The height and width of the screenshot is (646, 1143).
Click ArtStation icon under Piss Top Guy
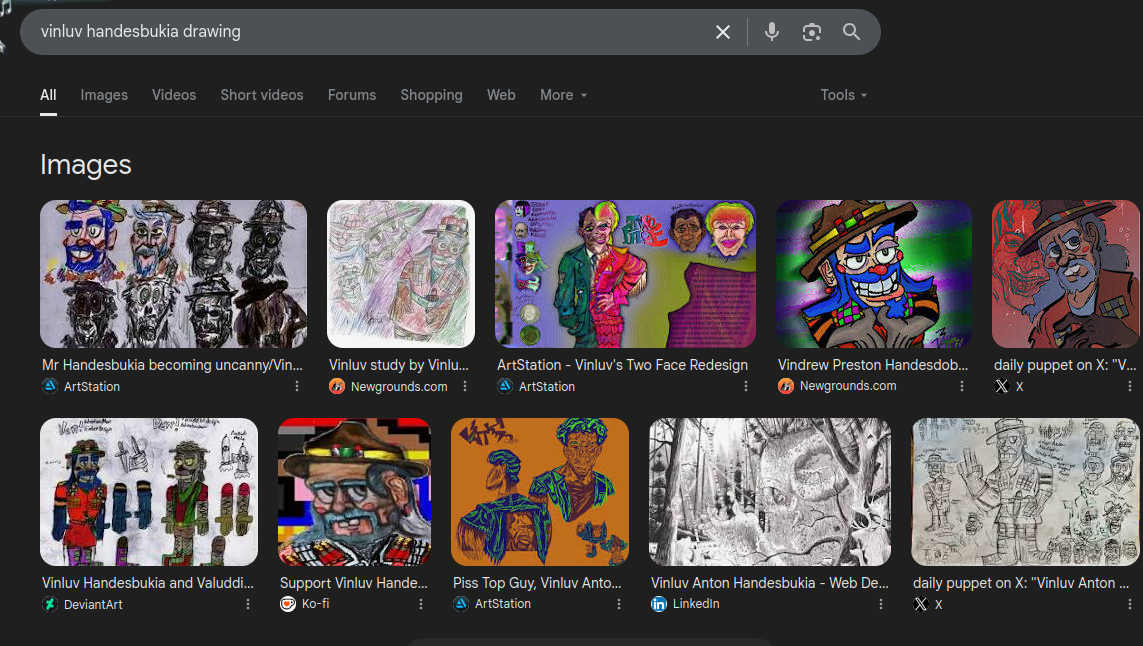point(461,604)
